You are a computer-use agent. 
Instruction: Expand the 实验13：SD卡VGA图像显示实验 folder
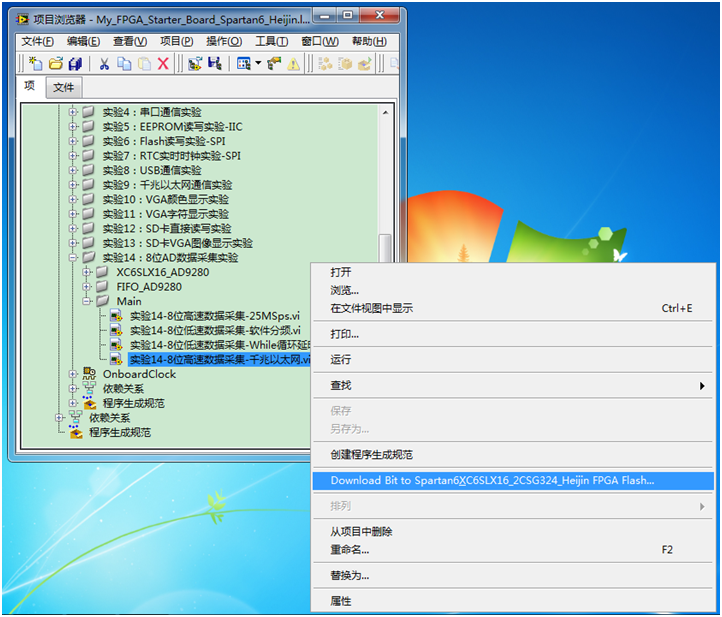73,243
